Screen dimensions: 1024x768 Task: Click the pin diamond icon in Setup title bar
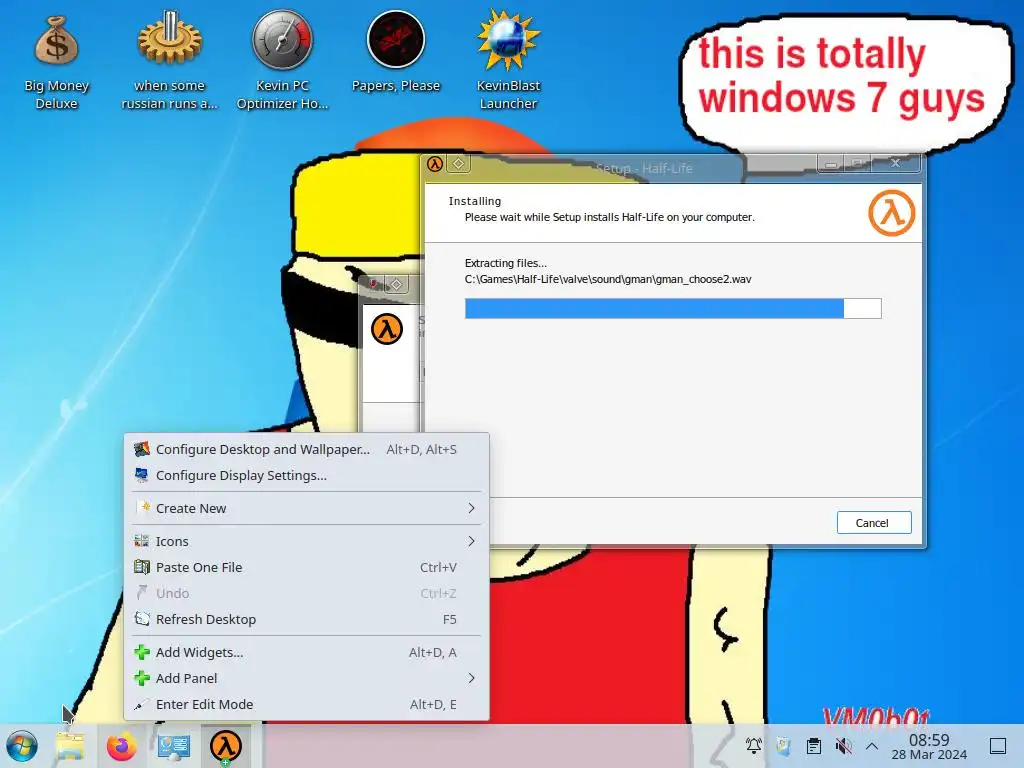pos(458,163)
